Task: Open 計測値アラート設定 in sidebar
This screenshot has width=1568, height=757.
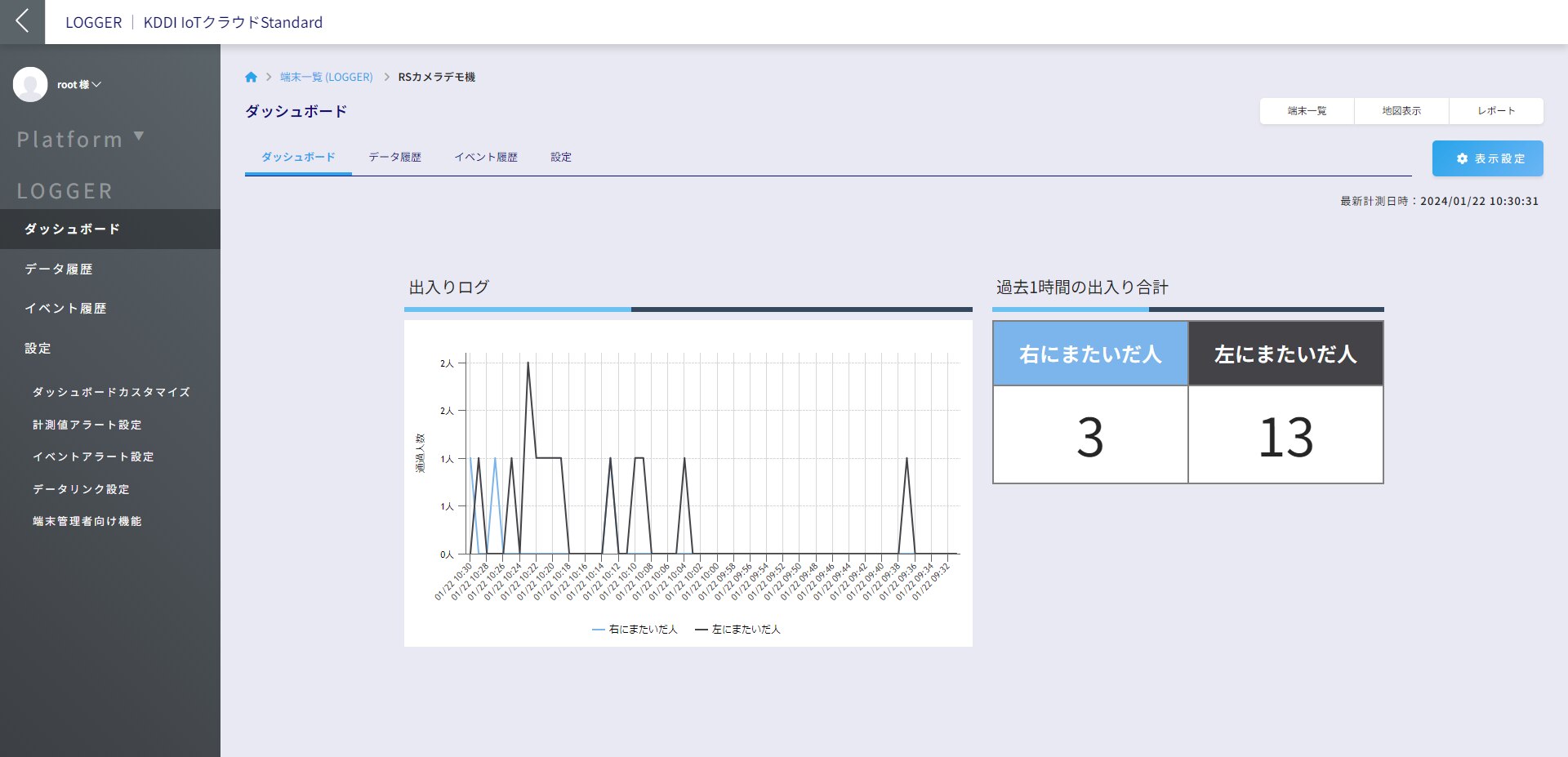Action: (87, 425)
